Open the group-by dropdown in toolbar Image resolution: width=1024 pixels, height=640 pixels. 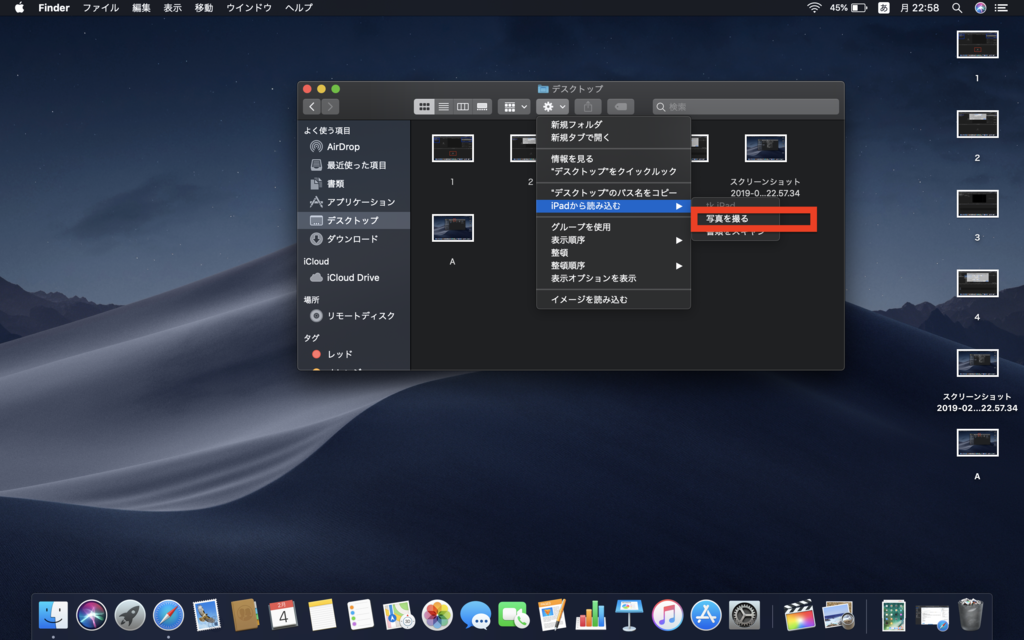point(514,106)
